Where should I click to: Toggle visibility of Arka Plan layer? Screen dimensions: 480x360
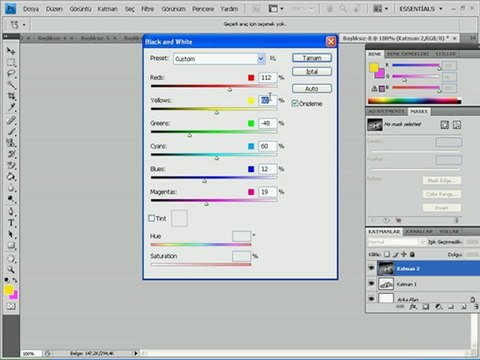point(371,298)
